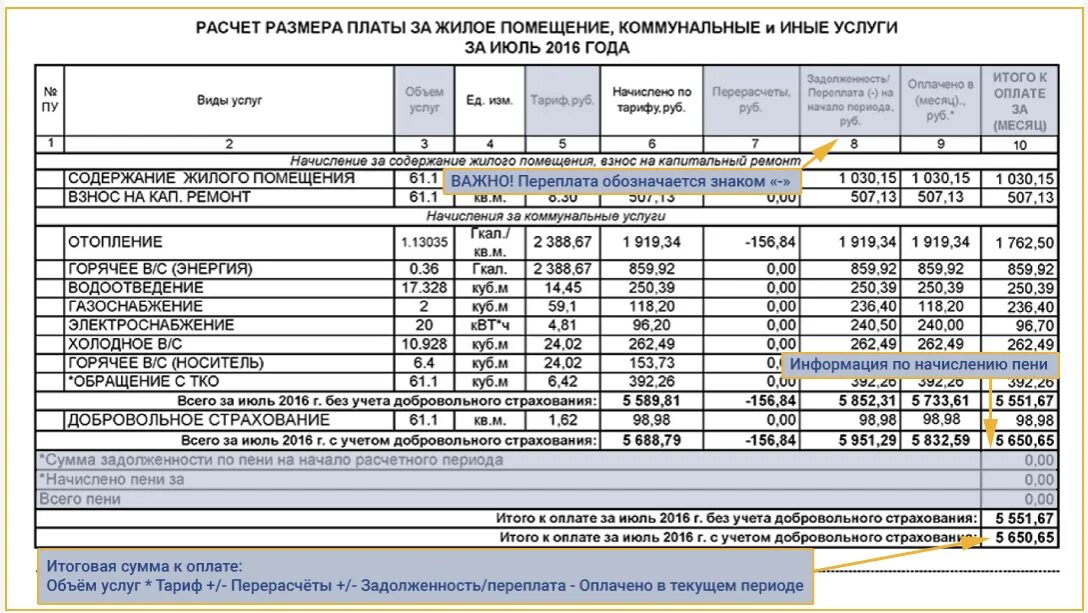Click 'Итого к оплате за июль 2016 г. без учета' label
1088x613 pixels.
pyautogui.click(x=737, y=519)
